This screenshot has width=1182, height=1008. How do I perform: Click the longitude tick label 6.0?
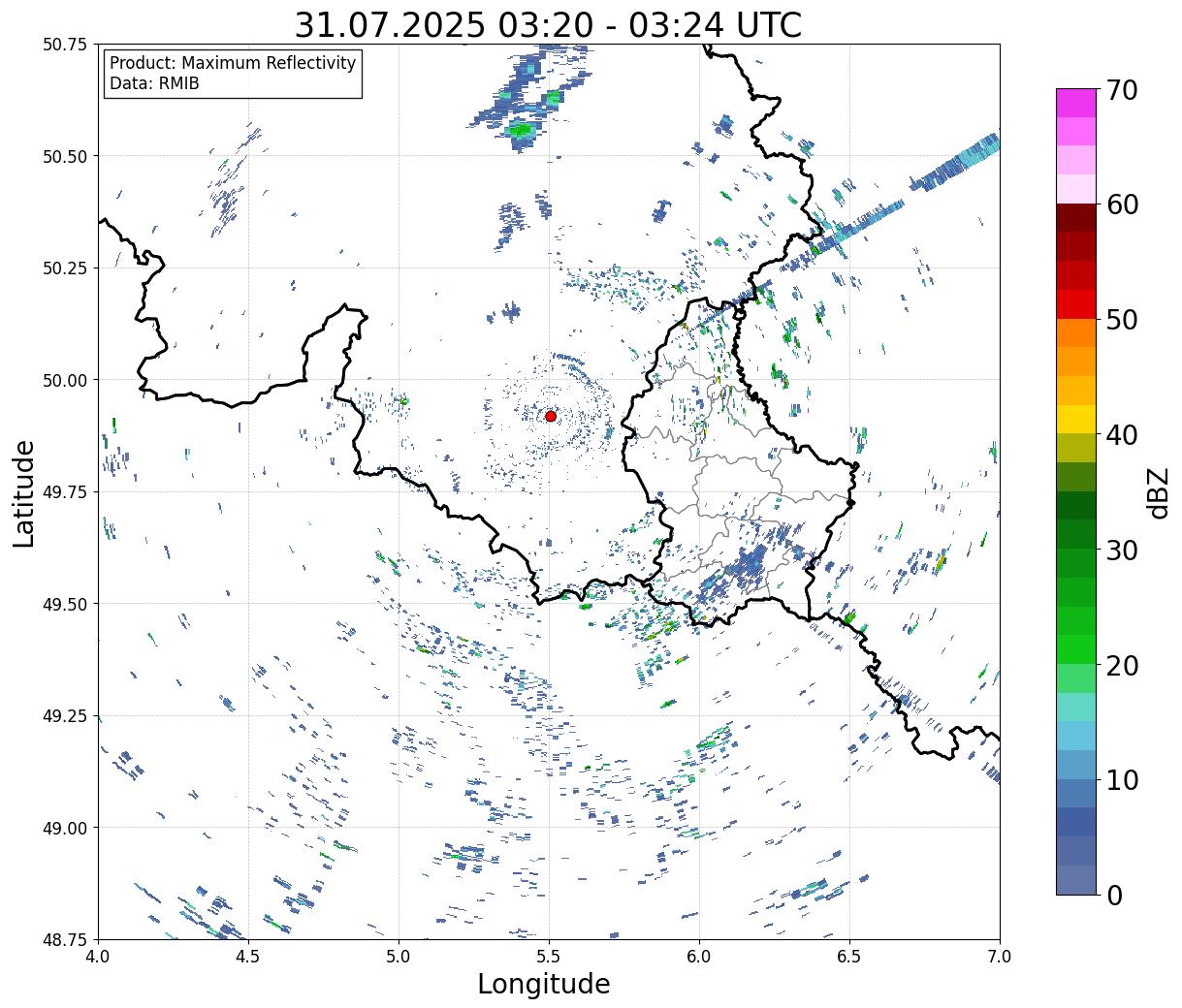pyautogui.click(x=699, y=957)
